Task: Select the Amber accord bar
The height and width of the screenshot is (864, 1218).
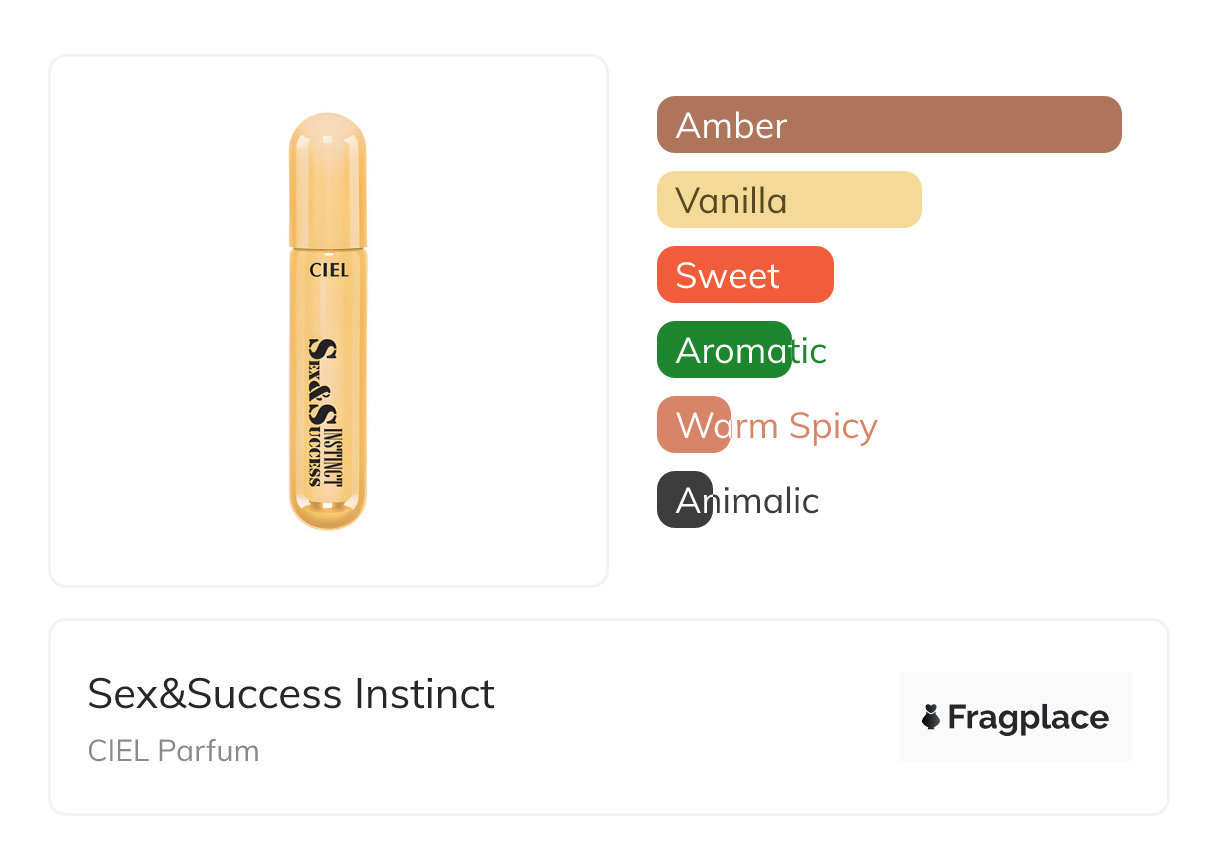Action: 950,125
